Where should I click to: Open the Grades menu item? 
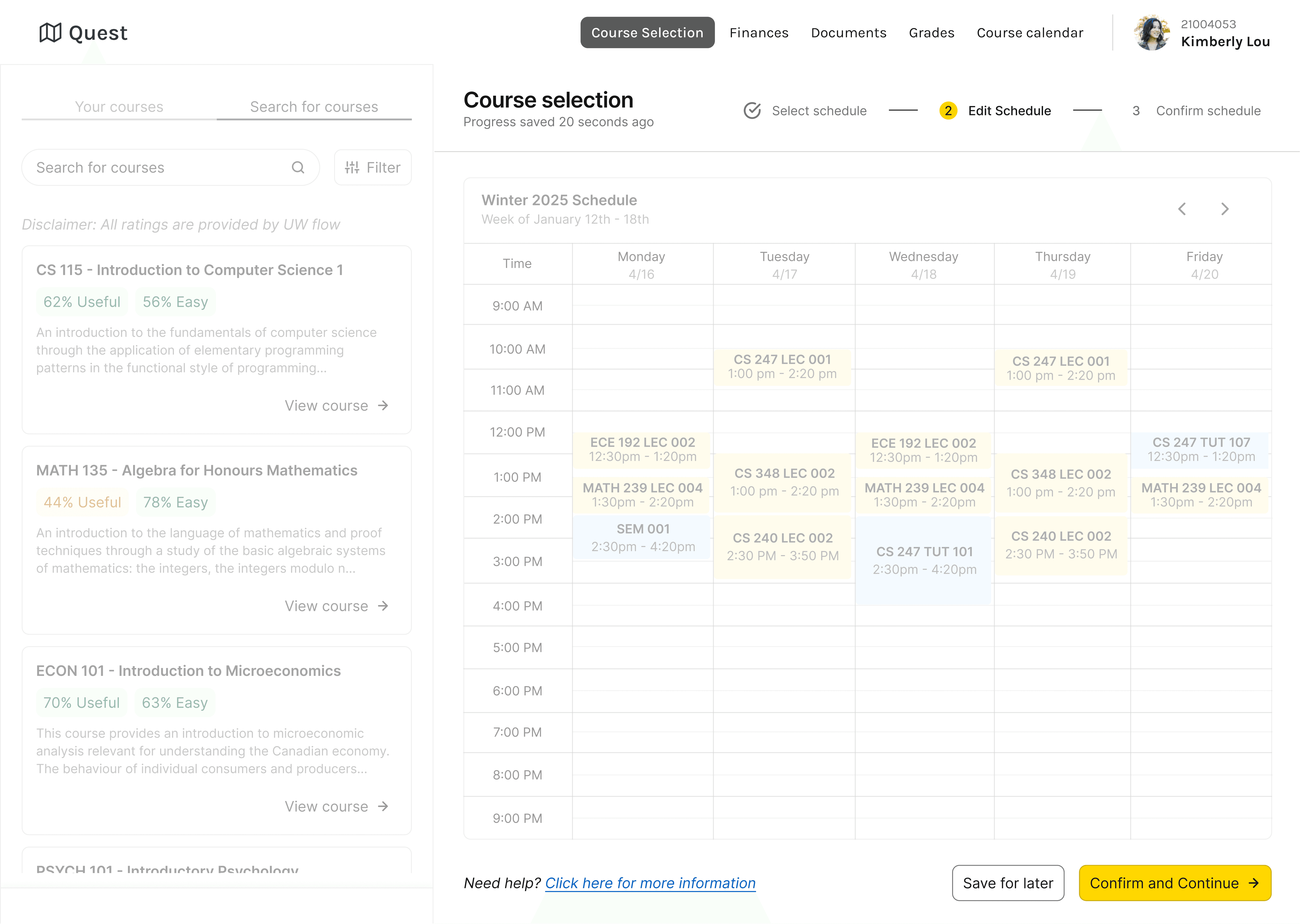pyautogui.click(x=931, y=33)
